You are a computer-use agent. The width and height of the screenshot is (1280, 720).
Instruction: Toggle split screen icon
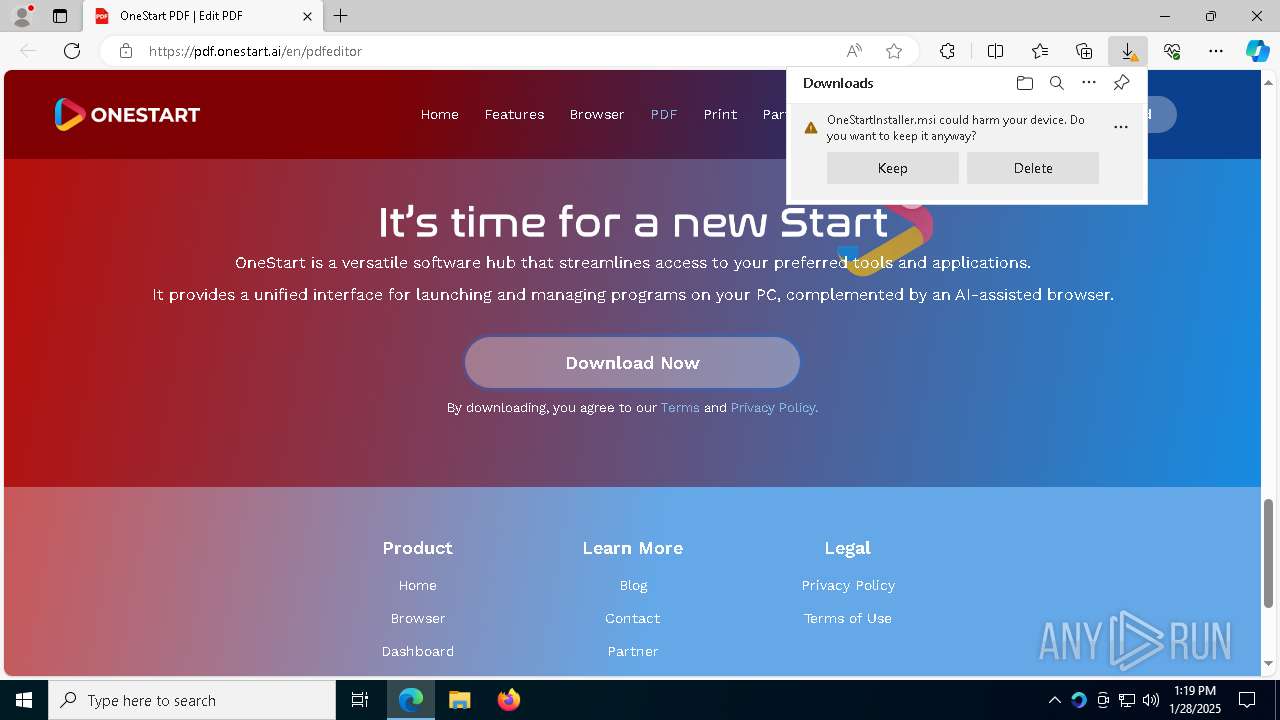click(x=995, y=51)
